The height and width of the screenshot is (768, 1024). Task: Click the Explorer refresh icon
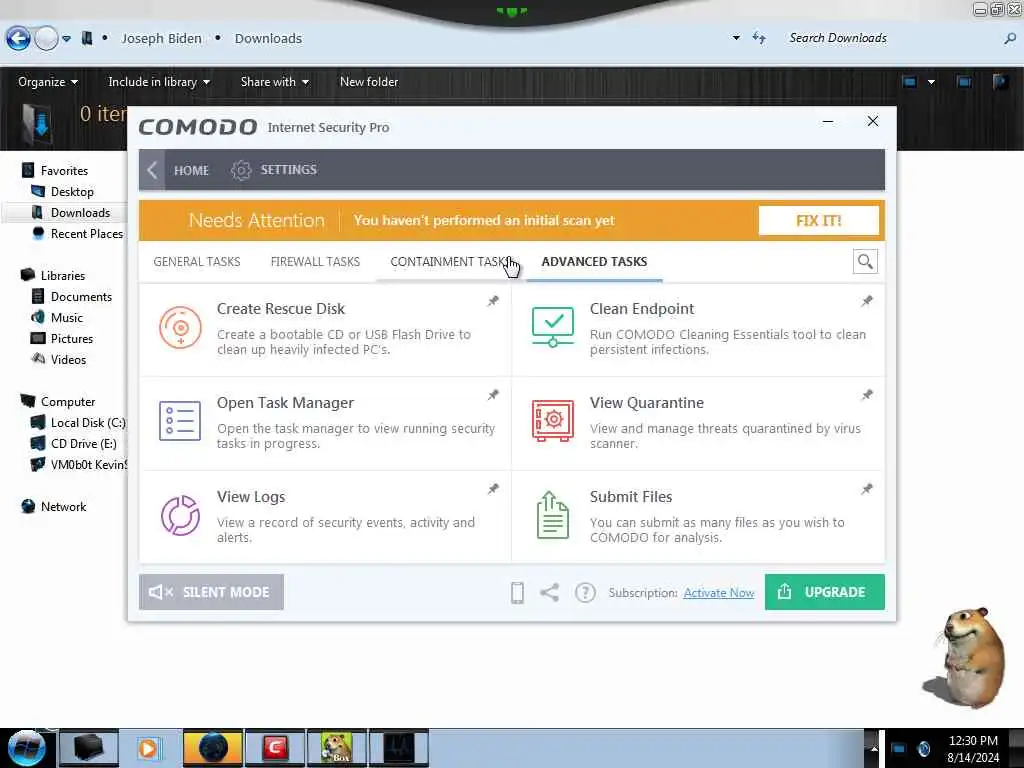(x=759, y=38)
